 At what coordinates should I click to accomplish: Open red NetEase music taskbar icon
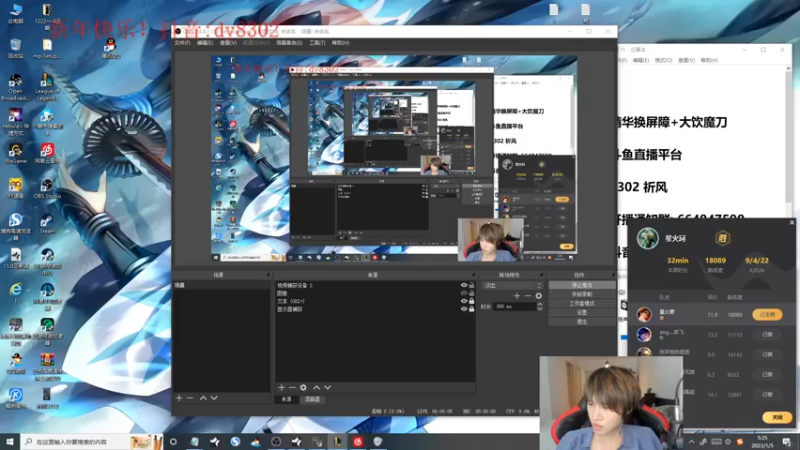coord(358,441)
